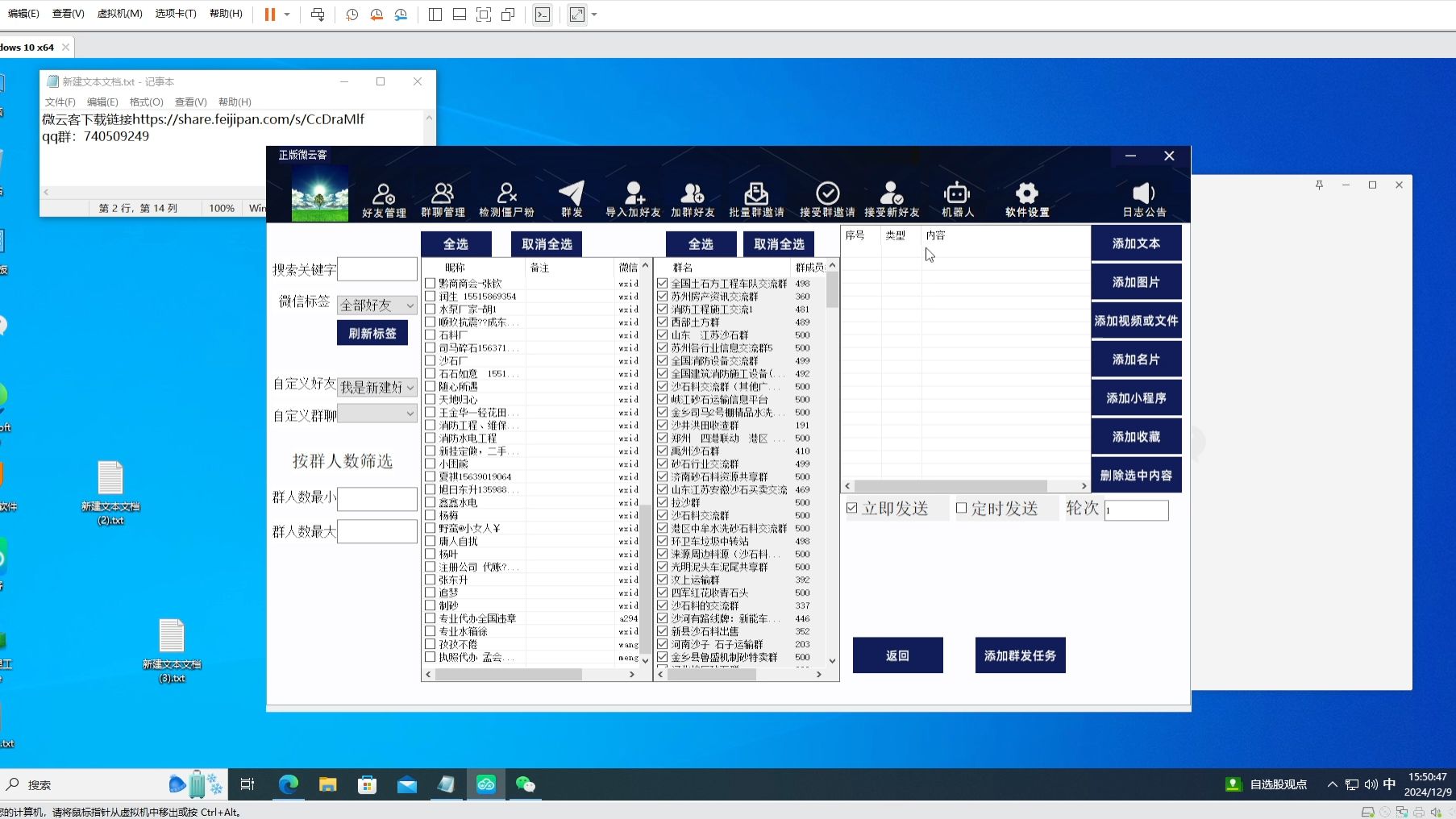Open Microsoft Store taskbar icon
This screenshot has width=1456, height=819.
(368, 784)
